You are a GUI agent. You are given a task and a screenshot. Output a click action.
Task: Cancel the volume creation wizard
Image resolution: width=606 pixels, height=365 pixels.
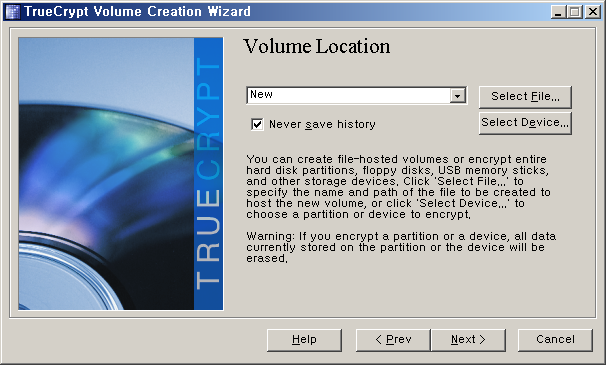pyautogui.click(x=555, y=340)
